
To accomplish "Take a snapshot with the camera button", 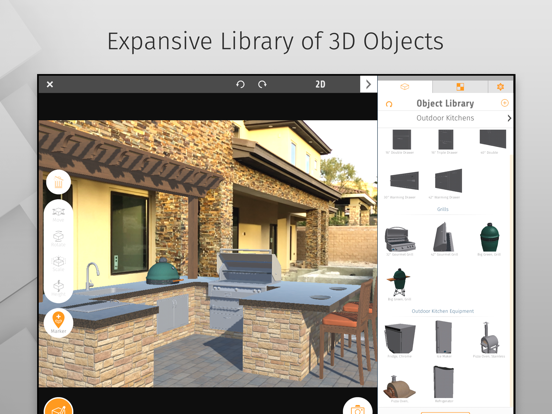I will (358, 406).
